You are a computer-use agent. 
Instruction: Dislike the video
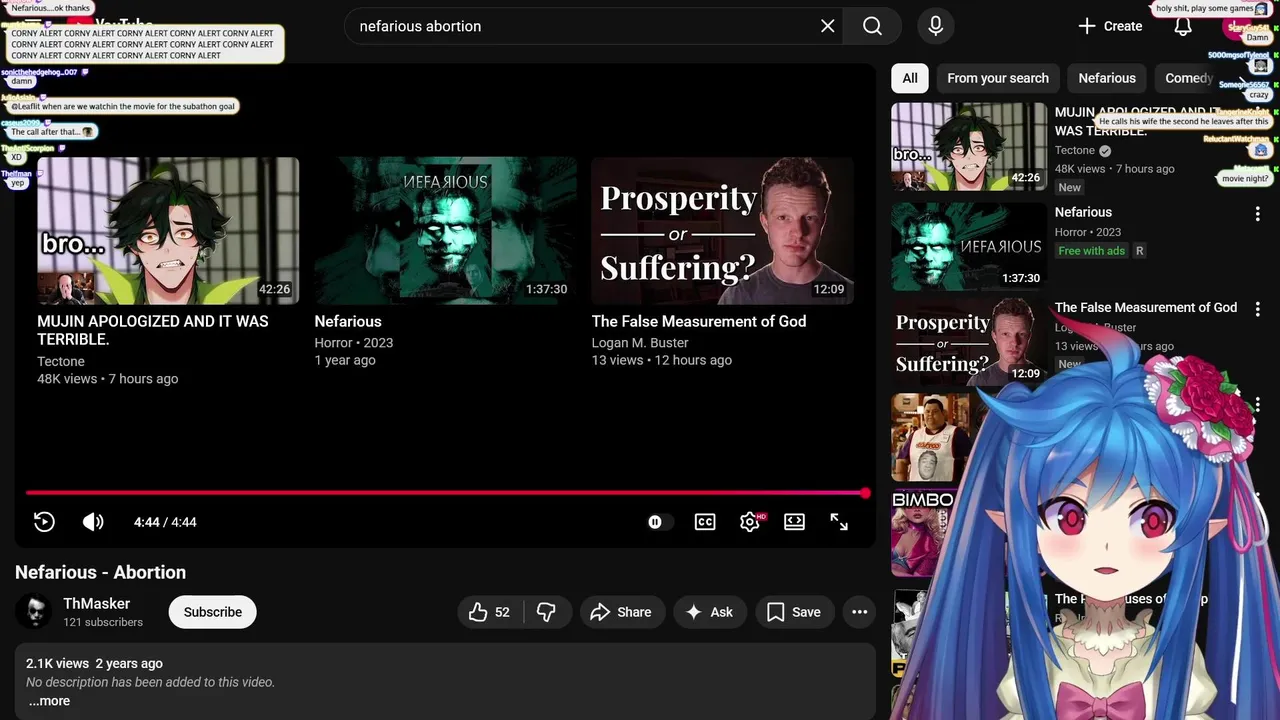(546, 612)
